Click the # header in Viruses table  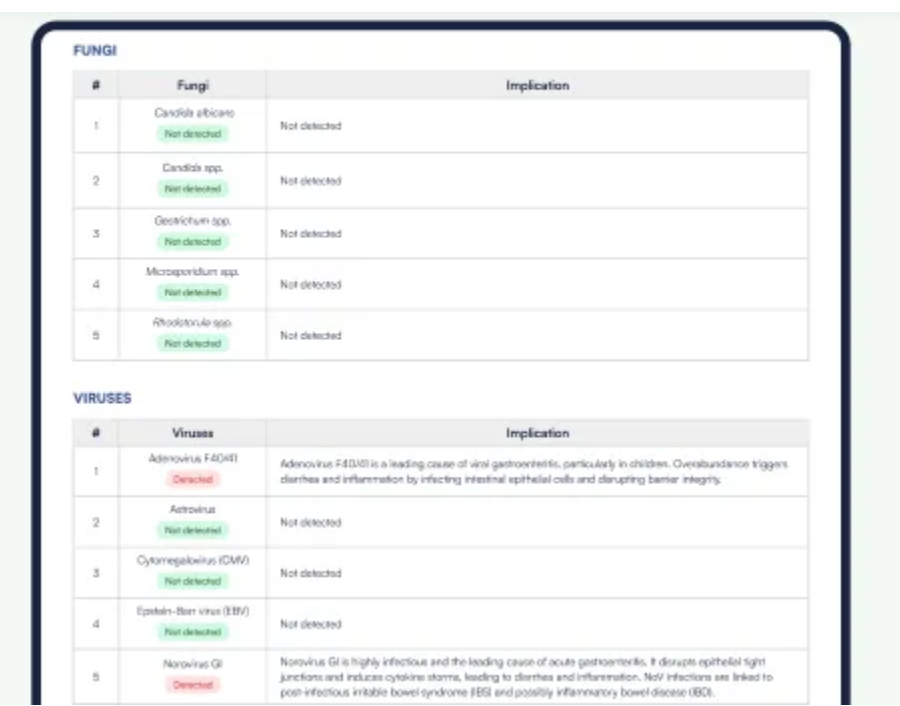[96, 433]
